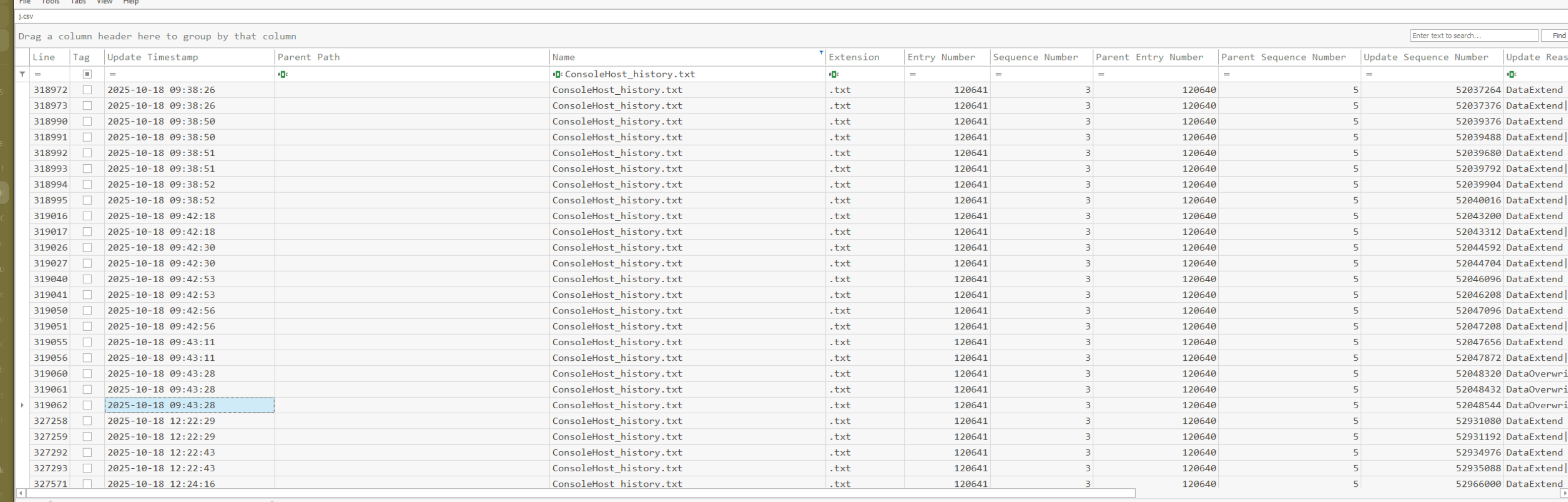This screenshot has height=502, width=1568.
Task: Select the timestamp cell of Line 327258
Action: 189,421
